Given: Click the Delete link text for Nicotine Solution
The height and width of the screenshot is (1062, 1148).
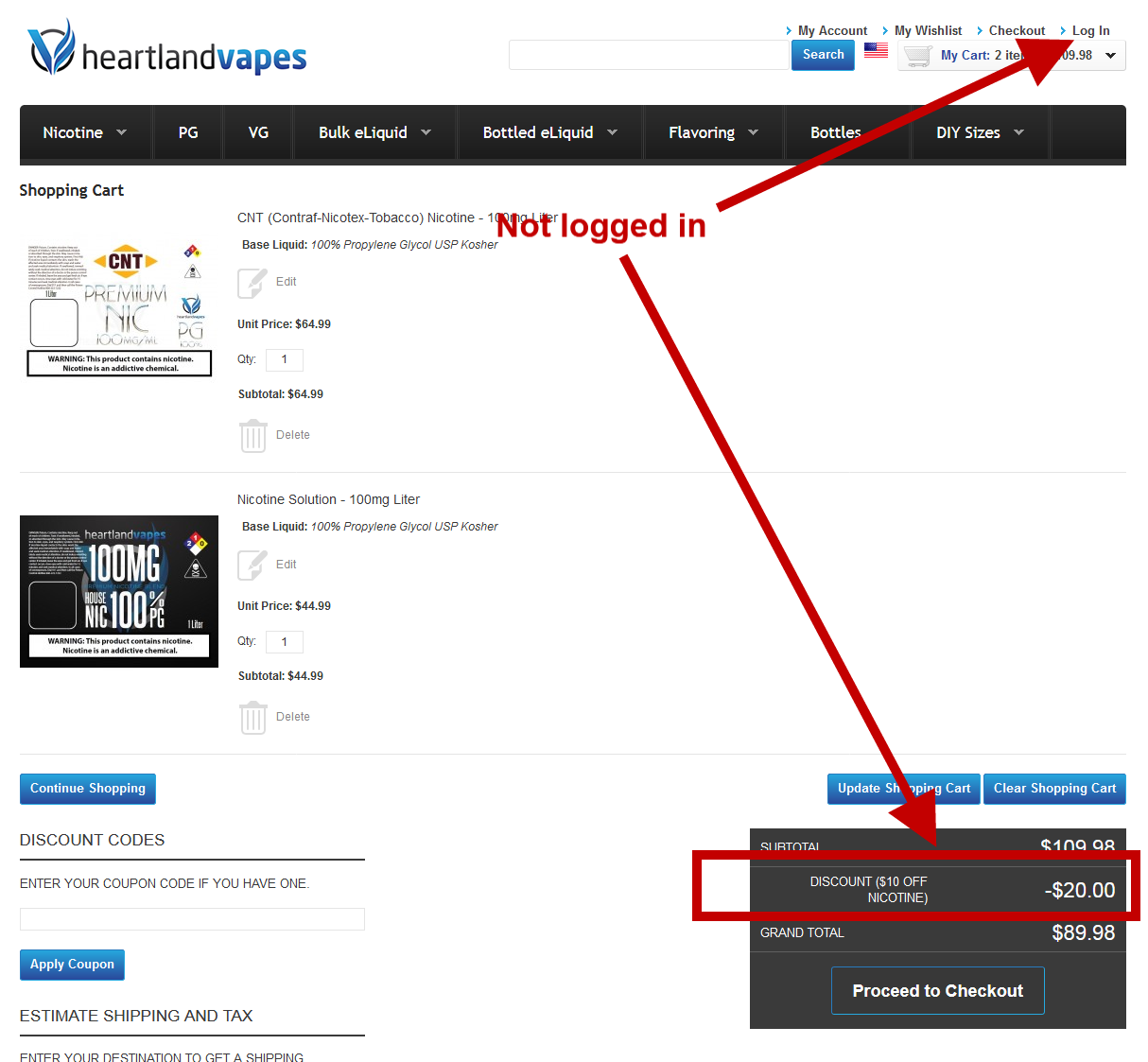Looking at the screenshot, I should [293, 718].
